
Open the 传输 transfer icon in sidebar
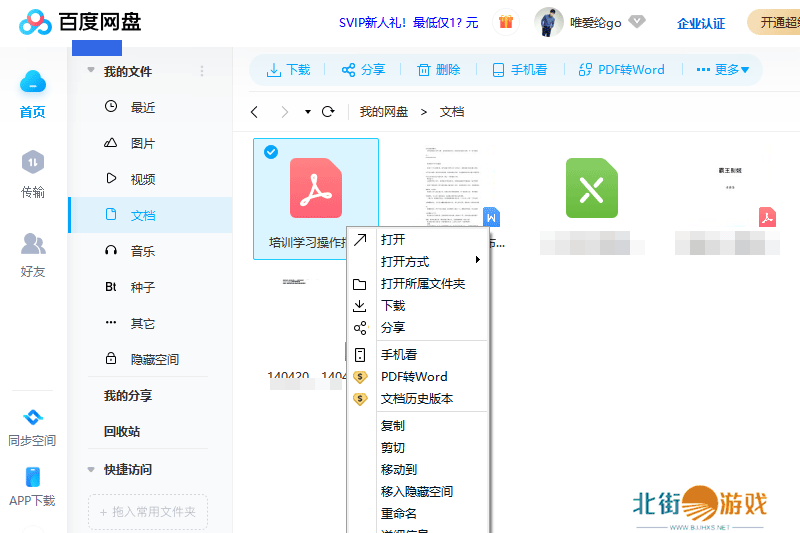click(x=33, y=163)
